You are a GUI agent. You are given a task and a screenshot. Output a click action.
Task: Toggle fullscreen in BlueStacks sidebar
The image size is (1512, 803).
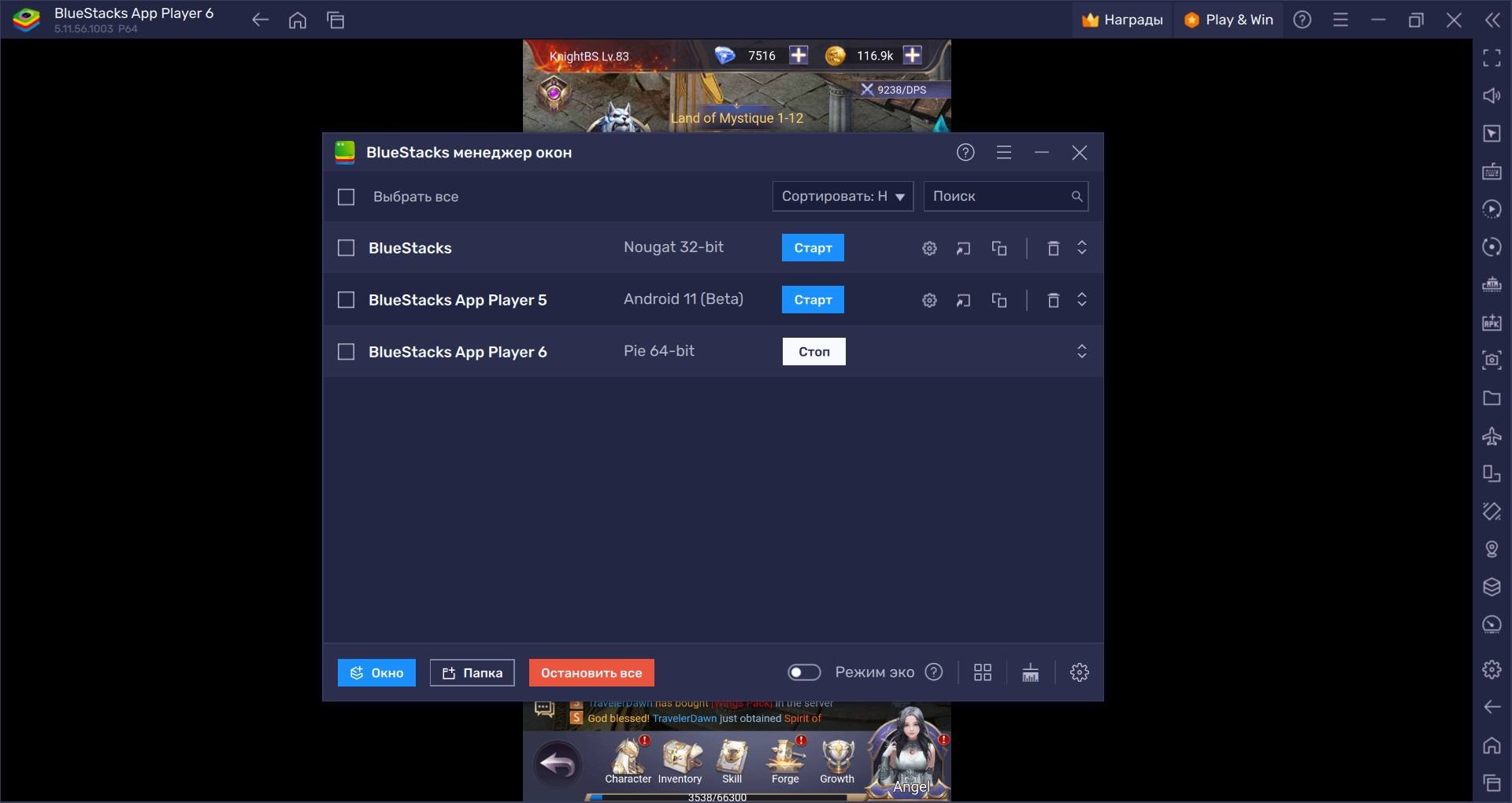[1492, 57]
